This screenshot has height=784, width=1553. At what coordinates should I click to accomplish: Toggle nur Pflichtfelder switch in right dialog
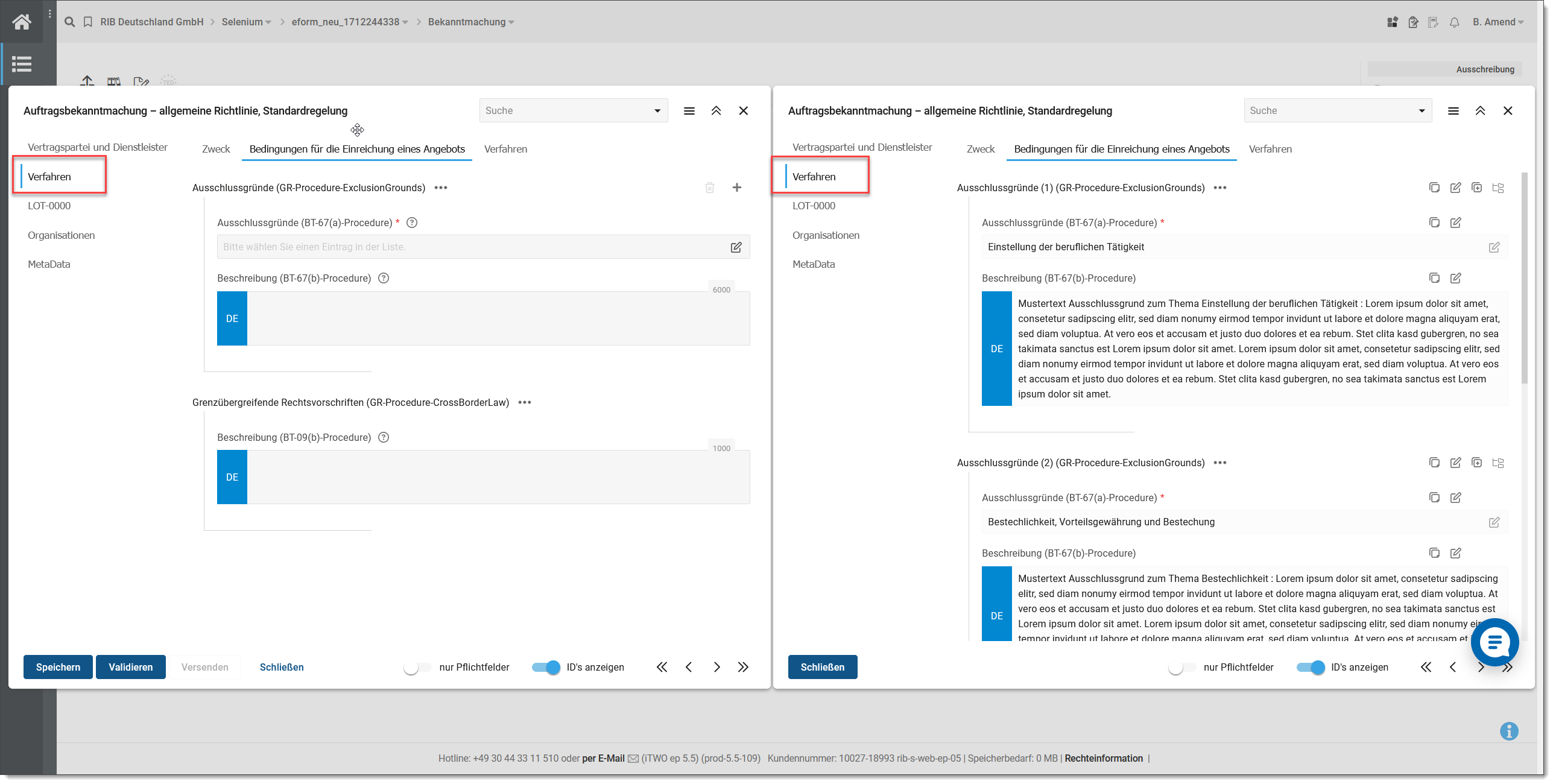[x=1182, y=667]
